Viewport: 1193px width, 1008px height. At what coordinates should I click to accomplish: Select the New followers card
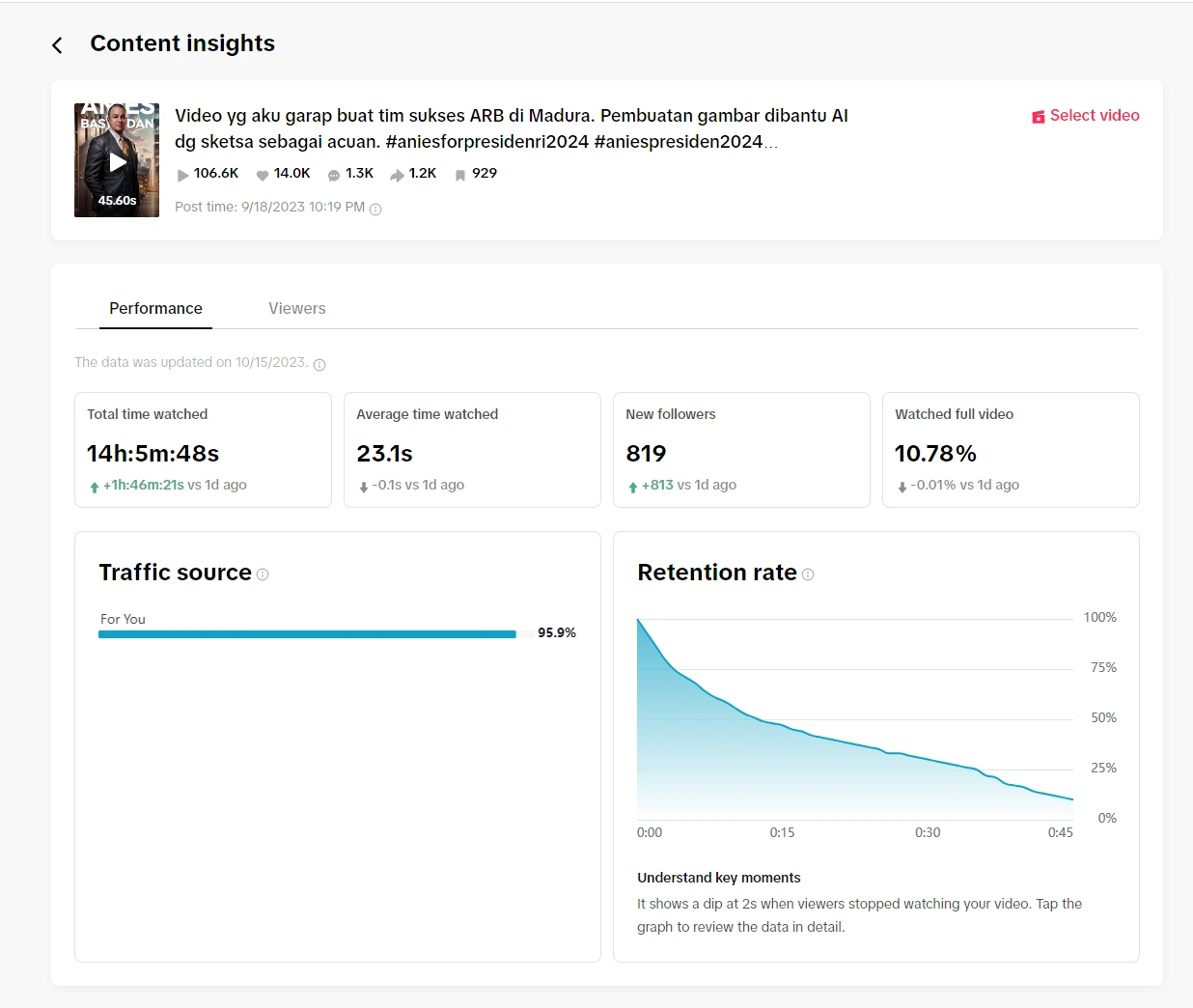741,450
